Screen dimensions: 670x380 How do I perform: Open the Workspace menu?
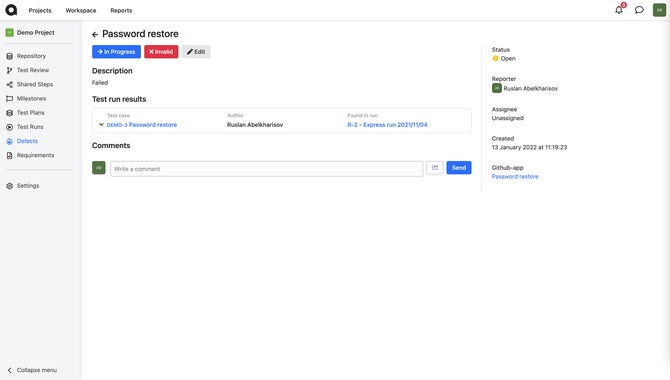pyautogui.click(x=81, y=10)
